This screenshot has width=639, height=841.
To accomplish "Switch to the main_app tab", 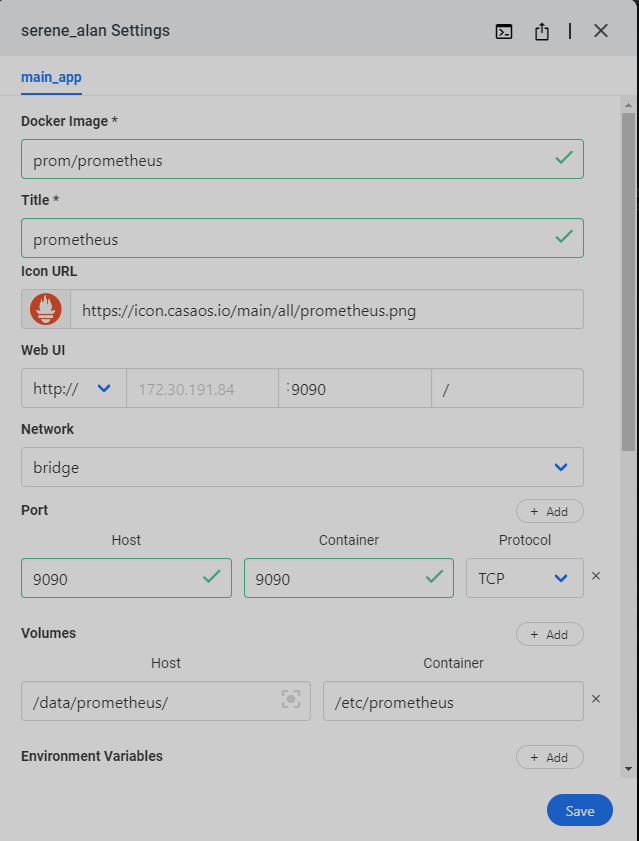I will pyautogui.click(x=51, y=77).
